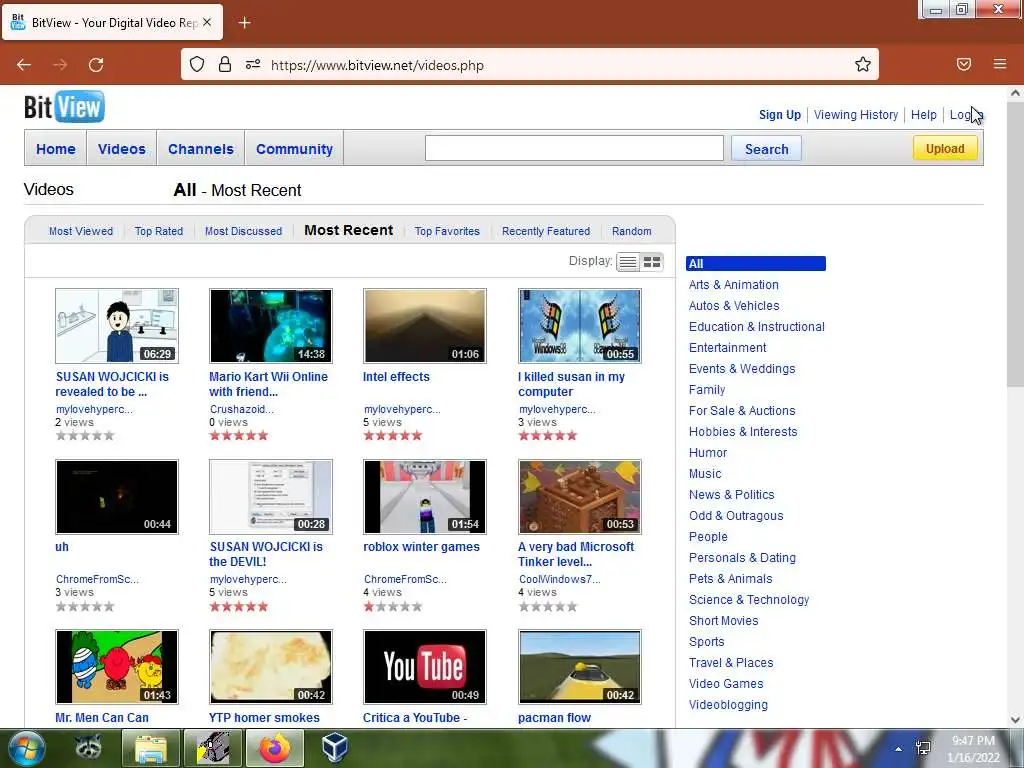Viewport: 1024px width, 768px height.
Task: Select the Recently Featured tab
Action: (x=546, y=231)
